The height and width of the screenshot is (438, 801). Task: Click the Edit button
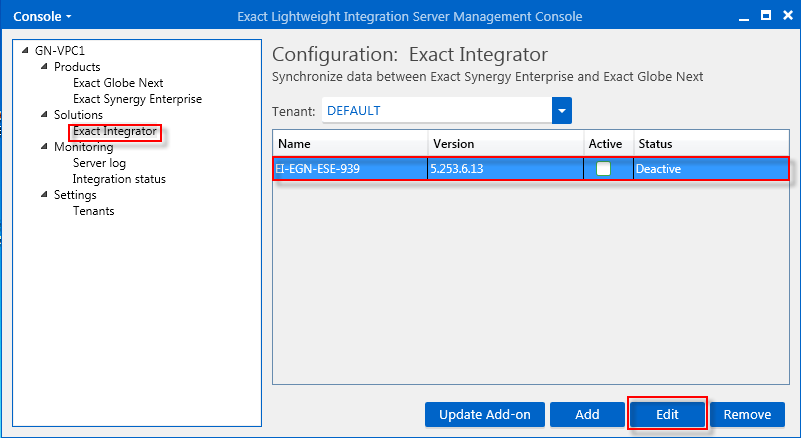[667, 414]
